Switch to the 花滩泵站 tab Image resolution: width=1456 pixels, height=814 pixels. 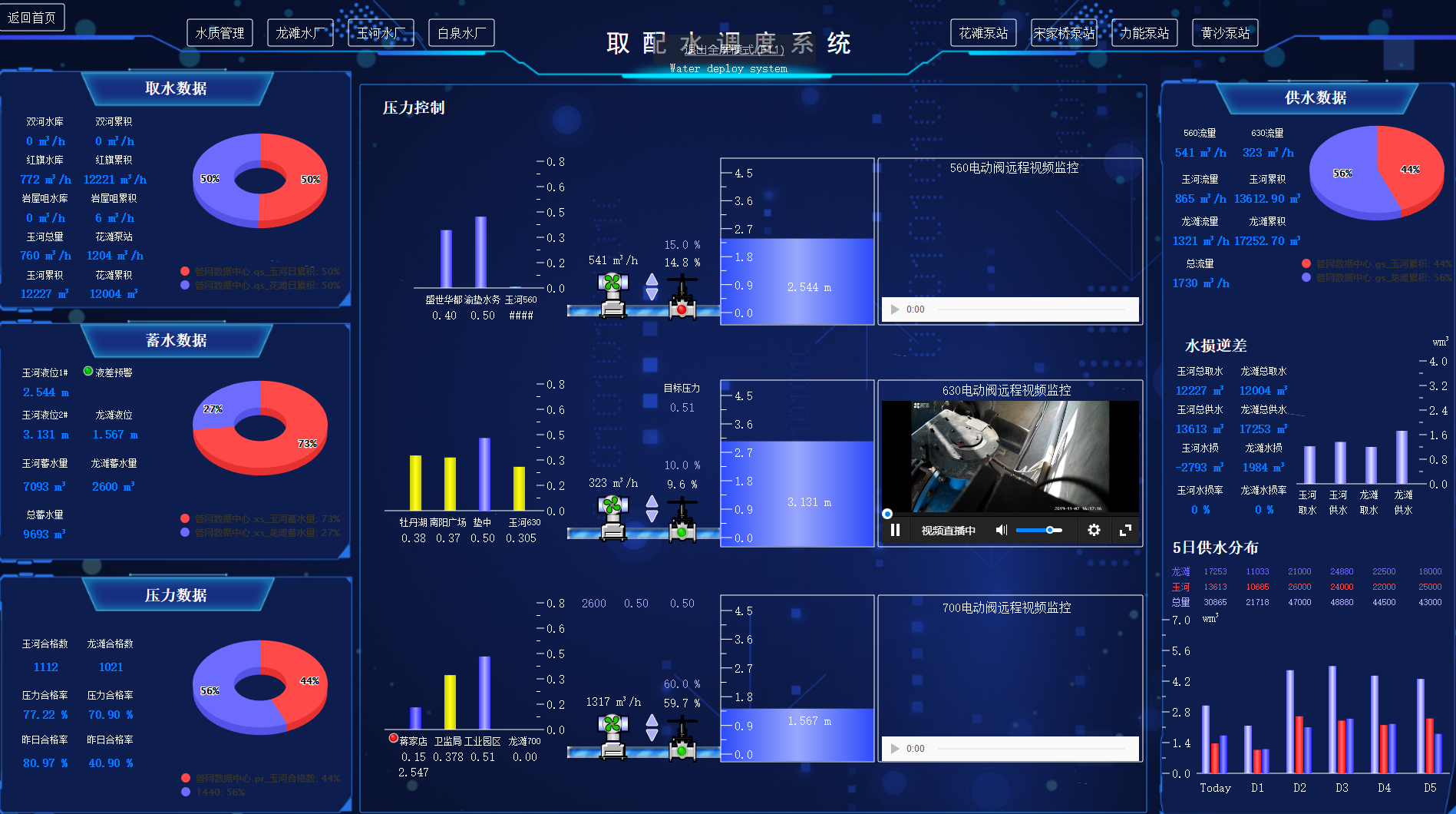click(x=983, y=33)
